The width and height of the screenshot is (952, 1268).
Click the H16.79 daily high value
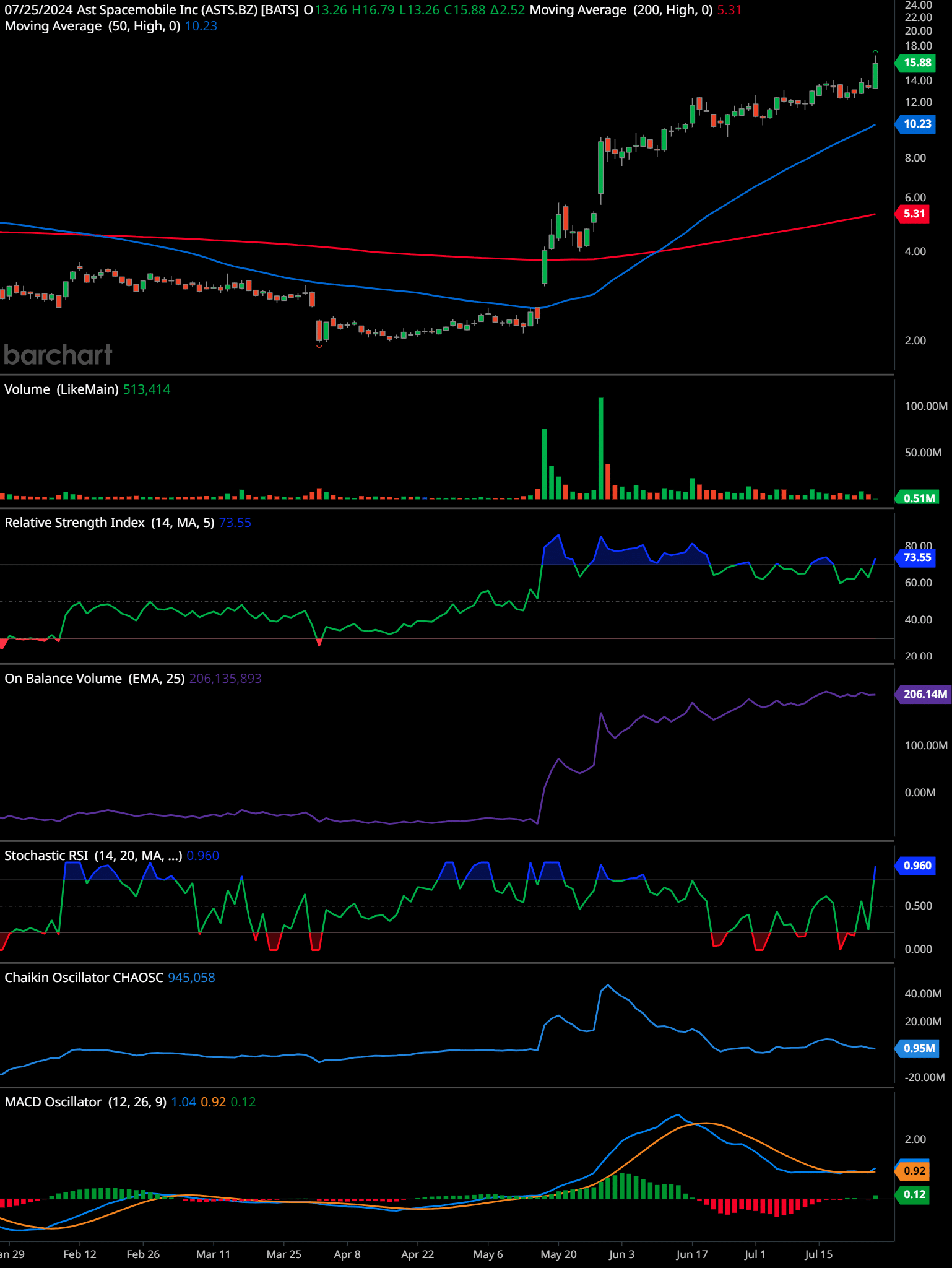pos(373,10)
